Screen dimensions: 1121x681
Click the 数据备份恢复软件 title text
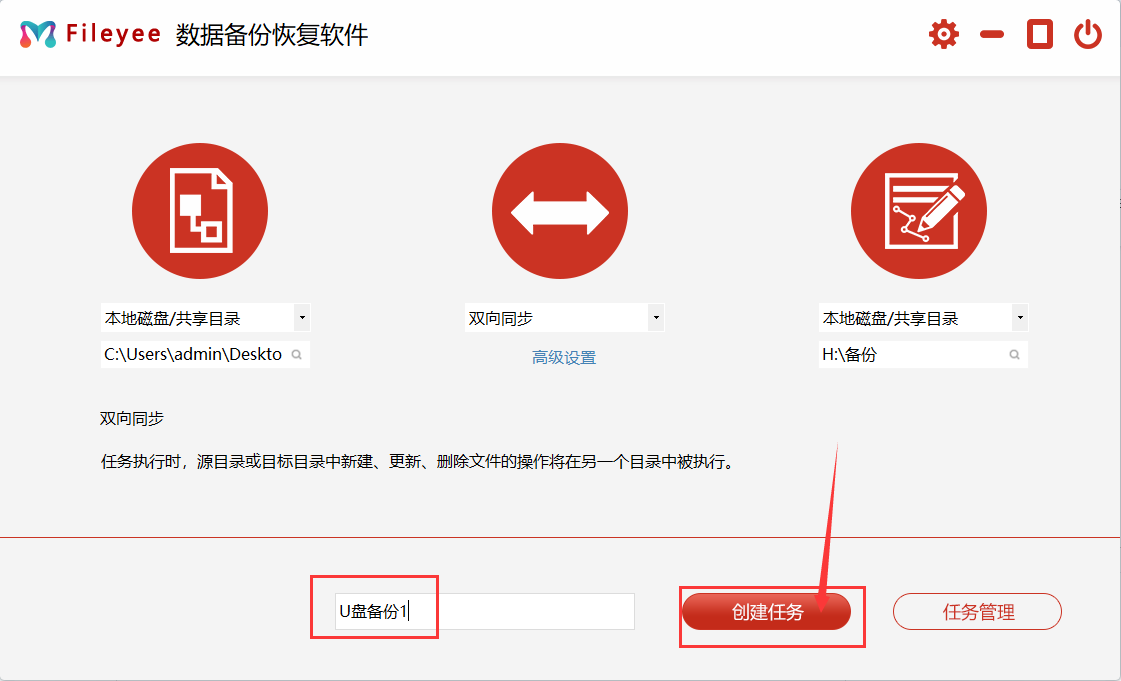coord(272,35)
